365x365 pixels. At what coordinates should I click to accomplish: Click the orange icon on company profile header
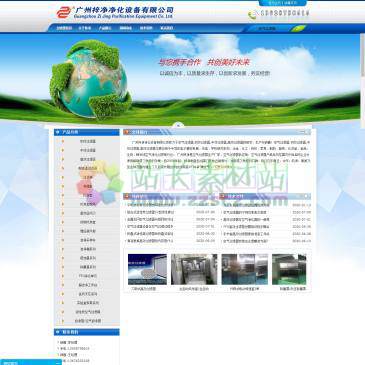(127, 132)
